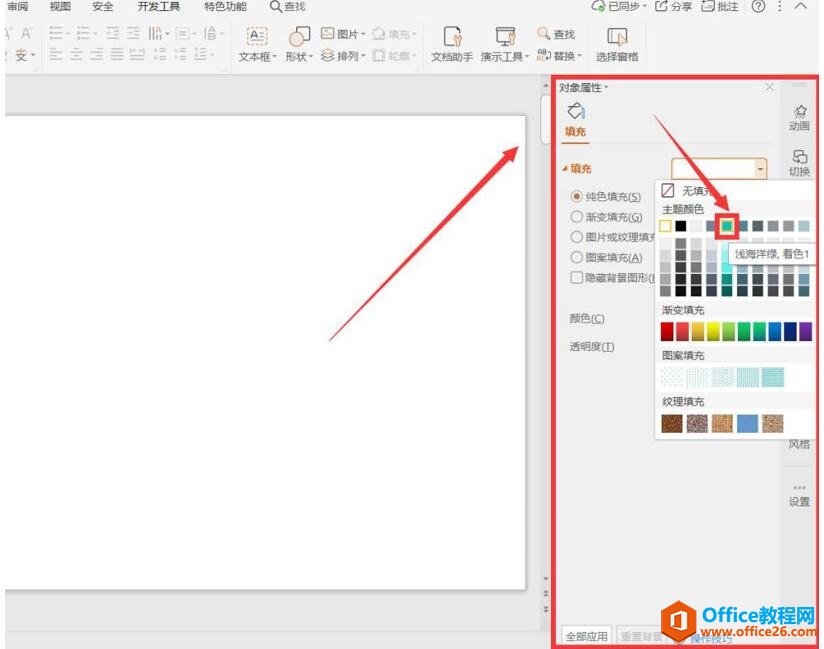Open the 形状 (Shapes) tool
This screenshot has width=824, height=649.
[x=299, y=37]
